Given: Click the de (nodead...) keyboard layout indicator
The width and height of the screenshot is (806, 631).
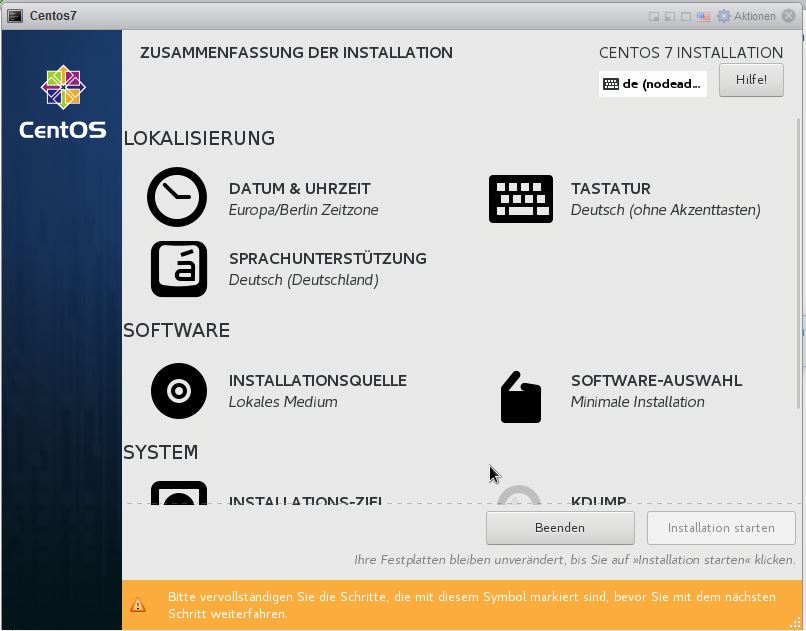Looking at the screenshot, I should pyautogui.click(x=653, y=84).
